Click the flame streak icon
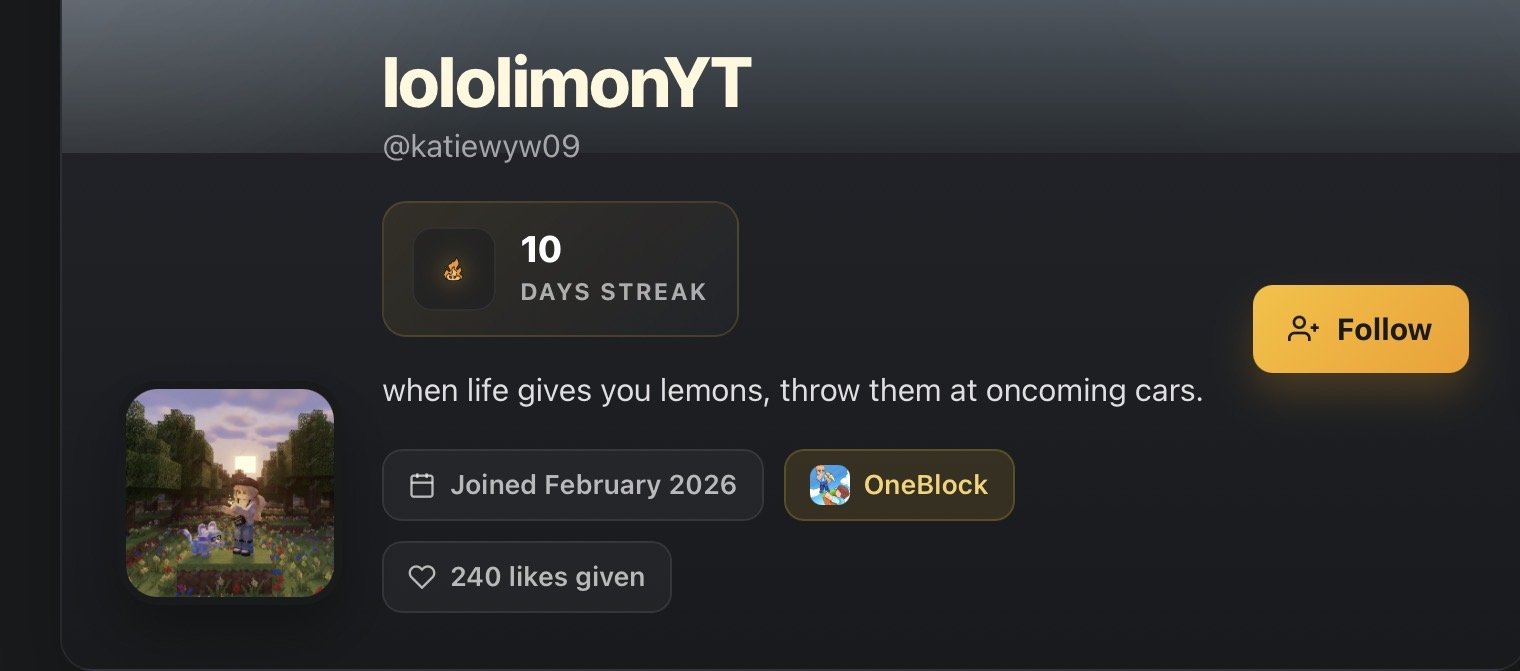The height and width of the screenshot is (671, 1520). pos(453,269)
